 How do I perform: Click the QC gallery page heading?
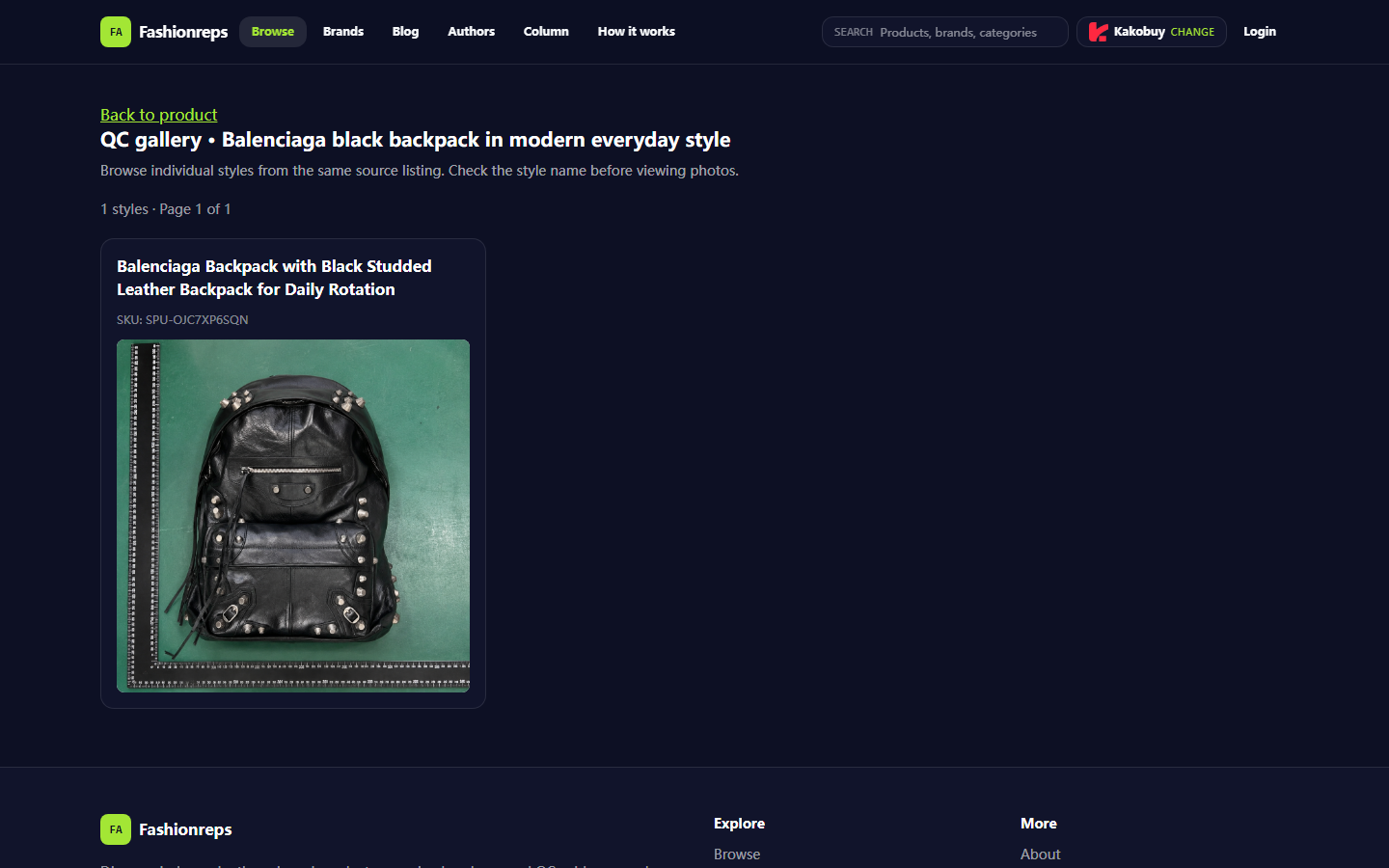pos(416,140)
